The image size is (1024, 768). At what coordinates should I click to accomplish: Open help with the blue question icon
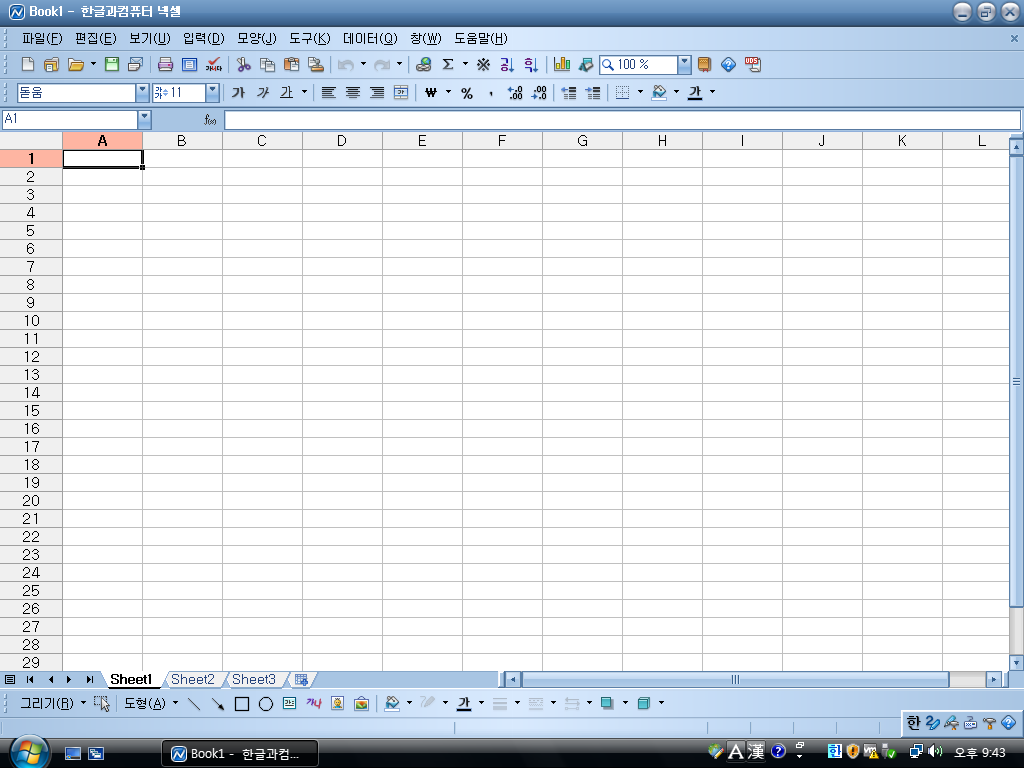point(728,65)
